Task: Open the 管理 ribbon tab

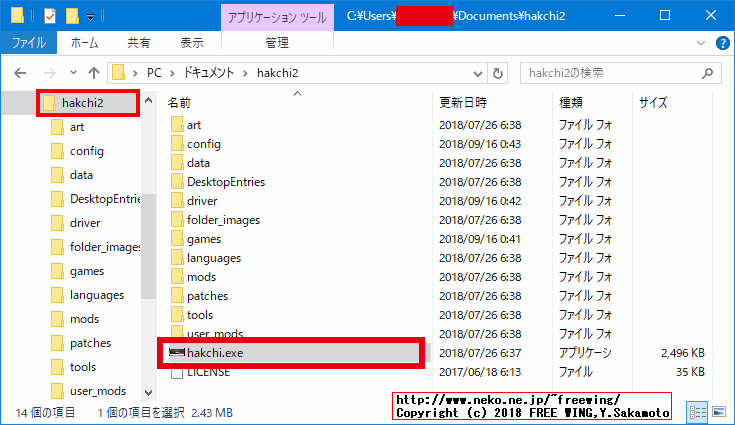Action: tap(277, 43)
